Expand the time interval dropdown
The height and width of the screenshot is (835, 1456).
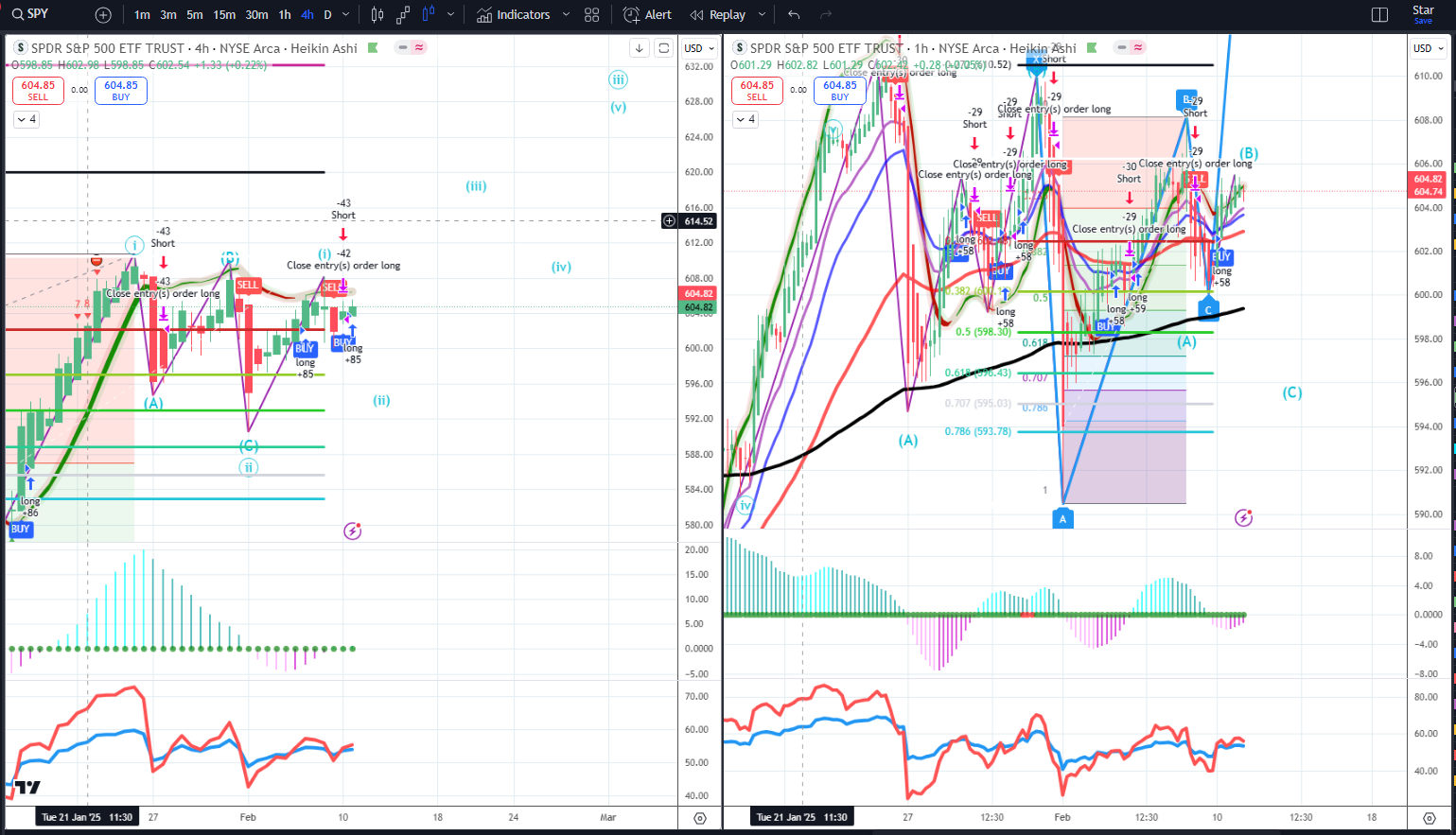tap(345, 15)
